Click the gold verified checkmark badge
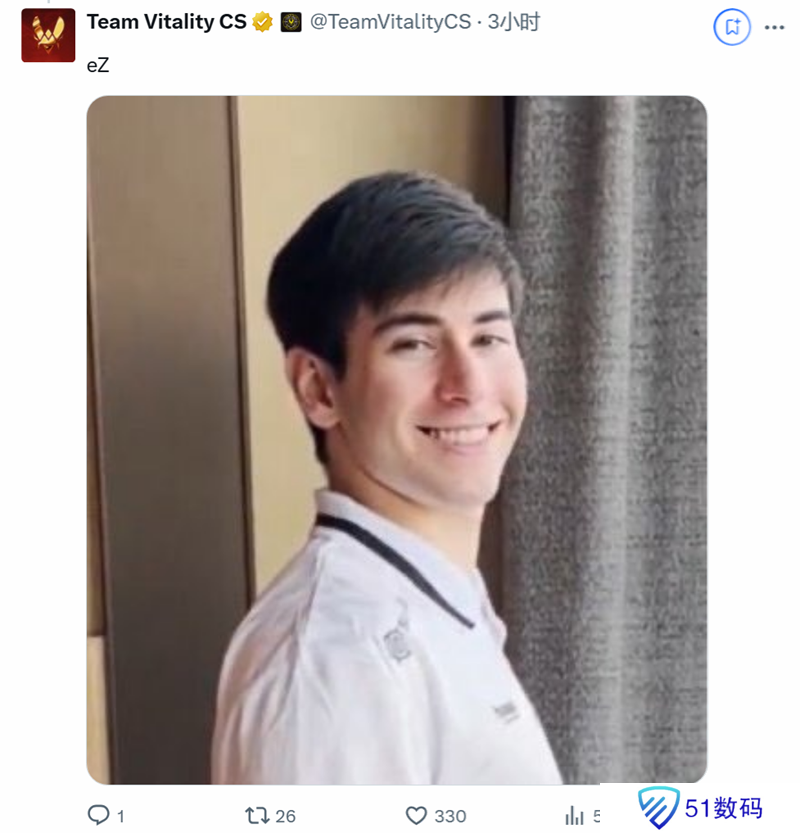The image size is (800, 833). click(x=262, y=22)
